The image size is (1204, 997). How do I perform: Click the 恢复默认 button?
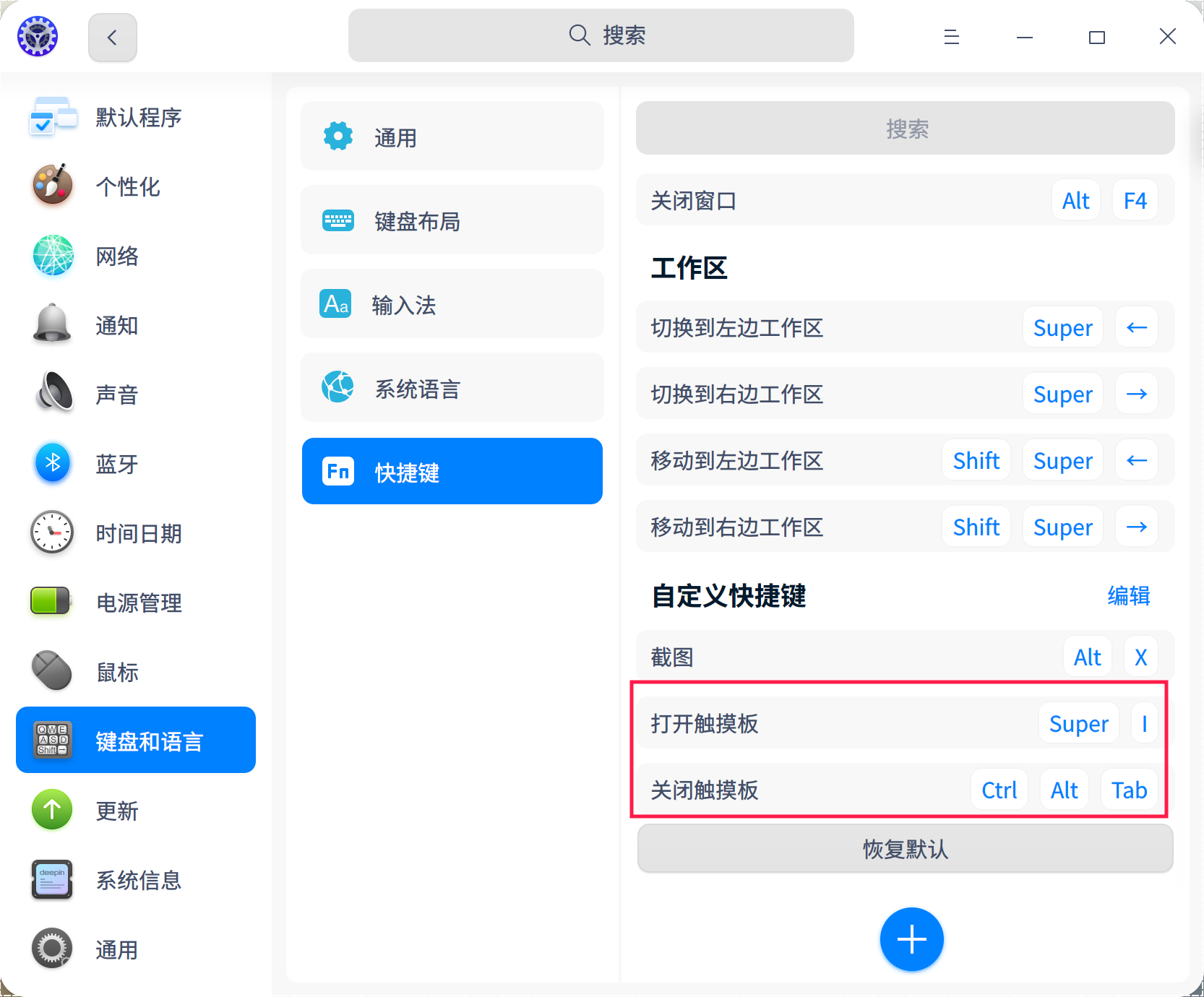tap(906, 849)
